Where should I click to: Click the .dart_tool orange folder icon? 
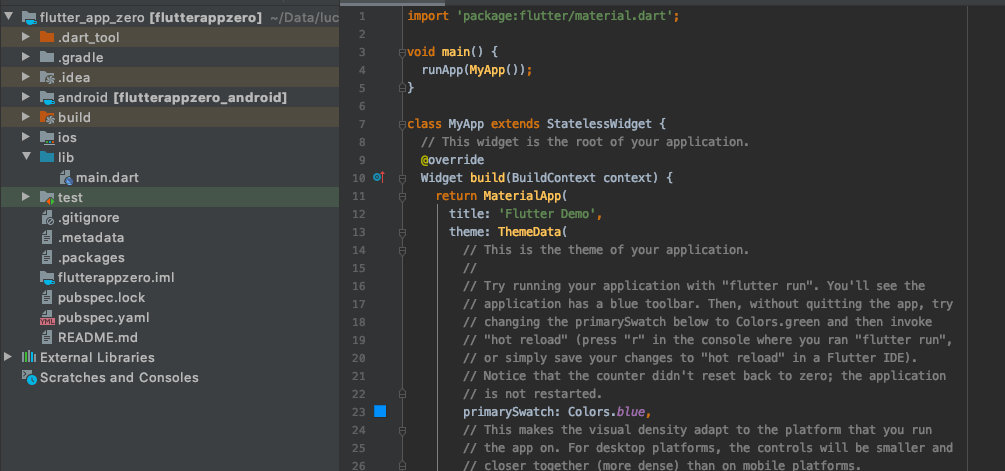[47, 37]
